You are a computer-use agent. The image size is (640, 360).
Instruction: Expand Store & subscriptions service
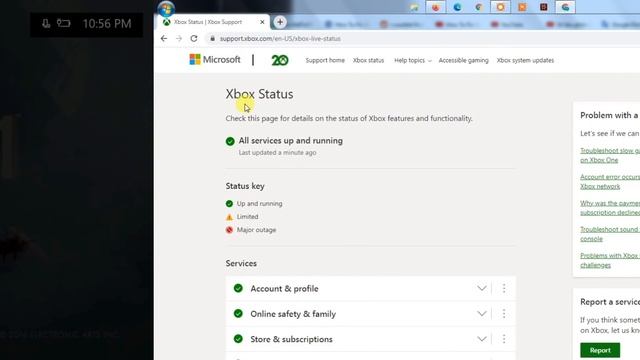click(482, 339)
